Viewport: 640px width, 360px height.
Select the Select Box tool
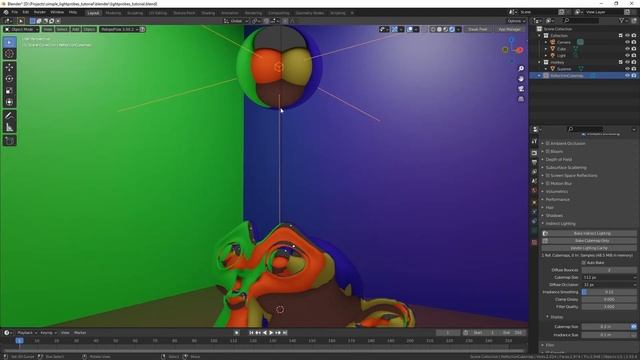(9, 42)
